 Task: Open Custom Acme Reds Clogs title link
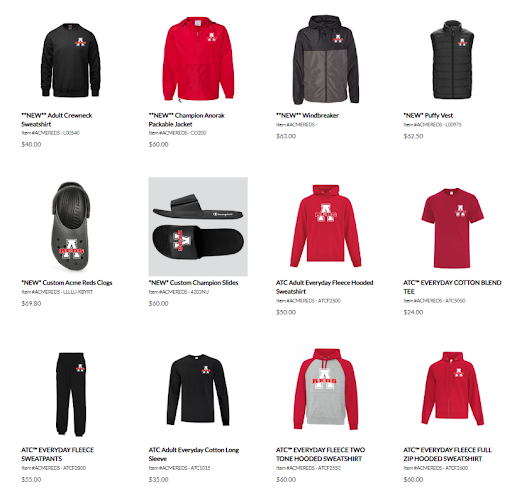click(67, 283)
